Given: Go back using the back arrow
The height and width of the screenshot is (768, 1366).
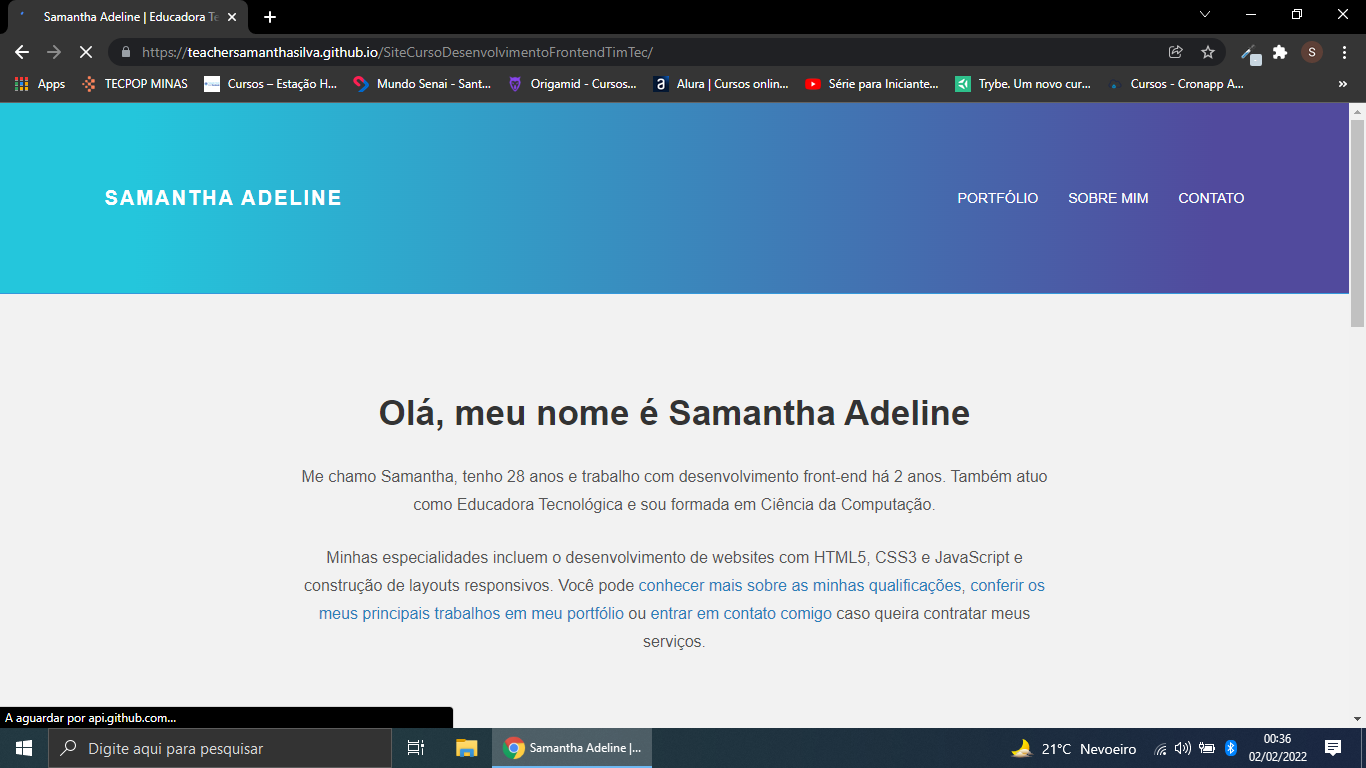Looking at the screenshot, I should coord(20,51).
